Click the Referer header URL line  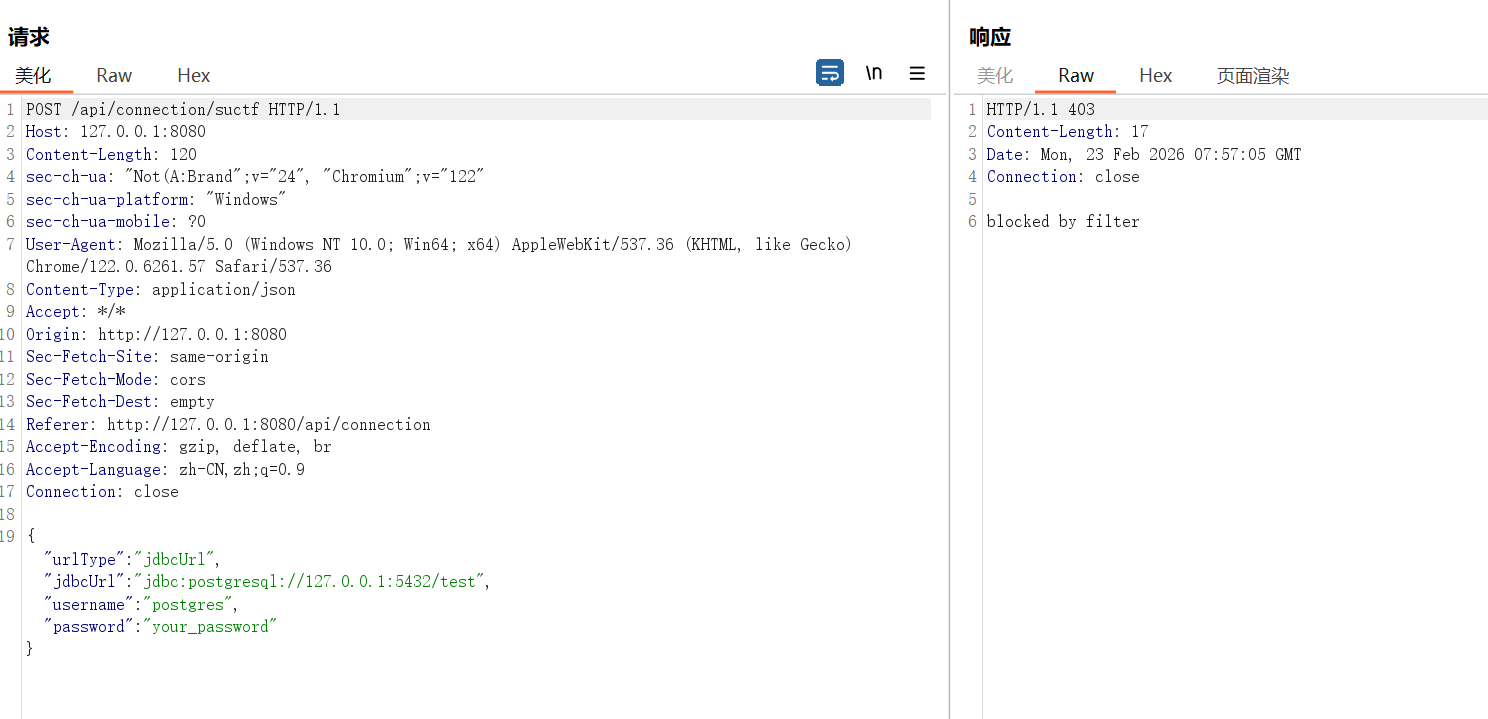[x=228, y=425]
